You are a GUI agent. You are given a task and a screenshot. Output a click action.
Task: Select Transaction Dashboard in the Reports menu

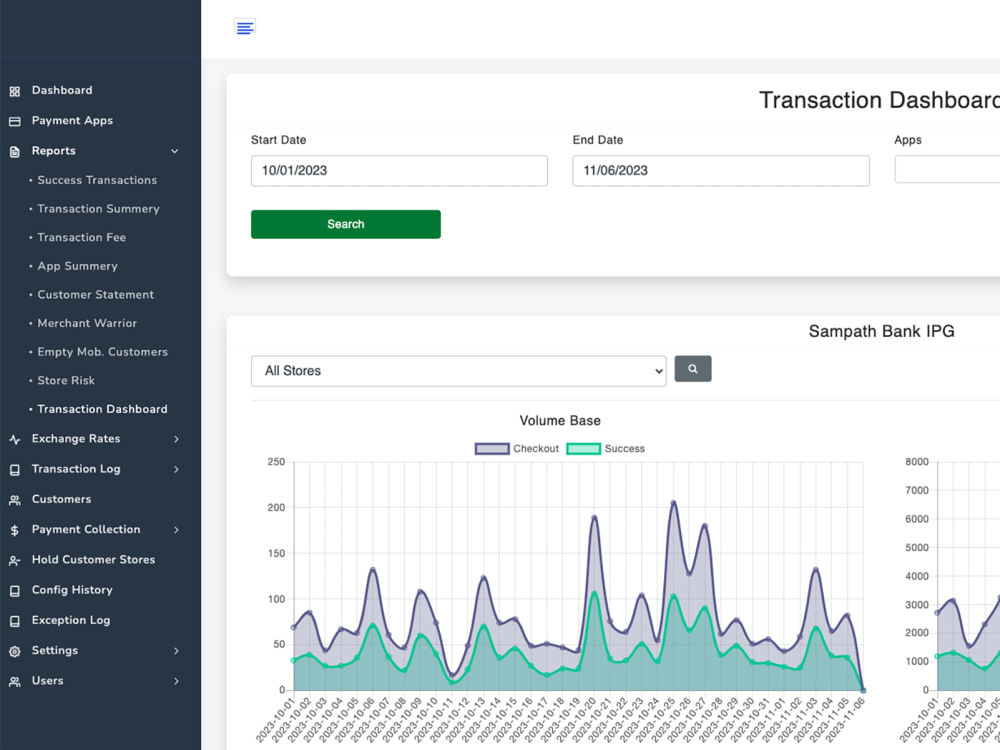100,408
